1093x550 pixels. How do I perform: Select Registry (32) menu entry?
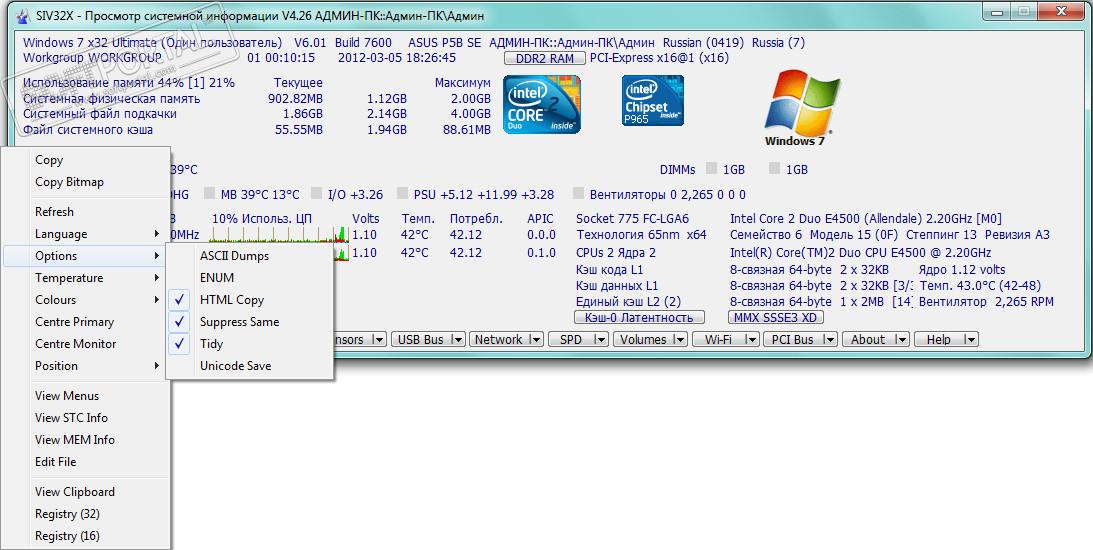86,514
